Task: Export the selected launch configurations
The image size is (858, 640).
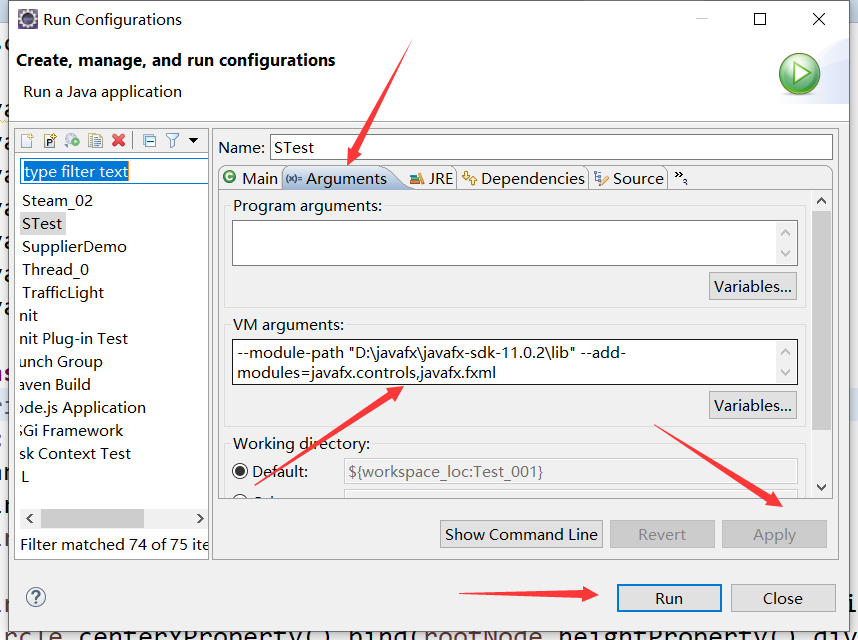Action: 73,141
